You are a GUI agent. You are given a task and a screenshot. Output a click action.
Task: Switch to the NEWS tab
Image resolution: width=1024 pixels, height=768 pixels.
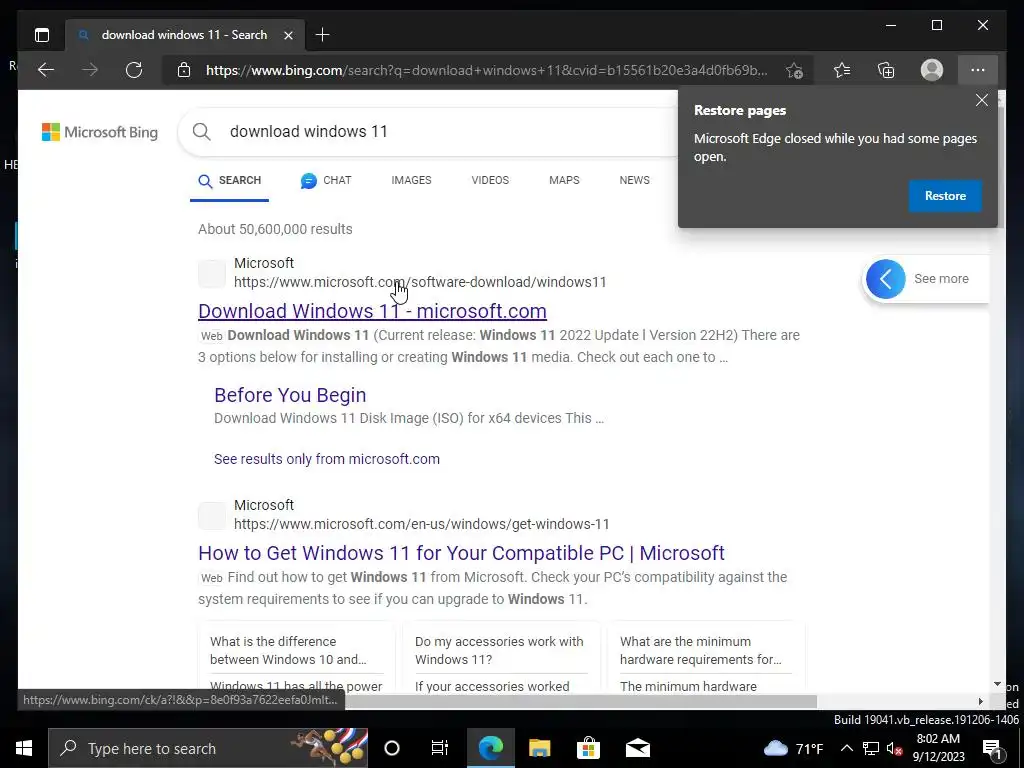(634, 180)
